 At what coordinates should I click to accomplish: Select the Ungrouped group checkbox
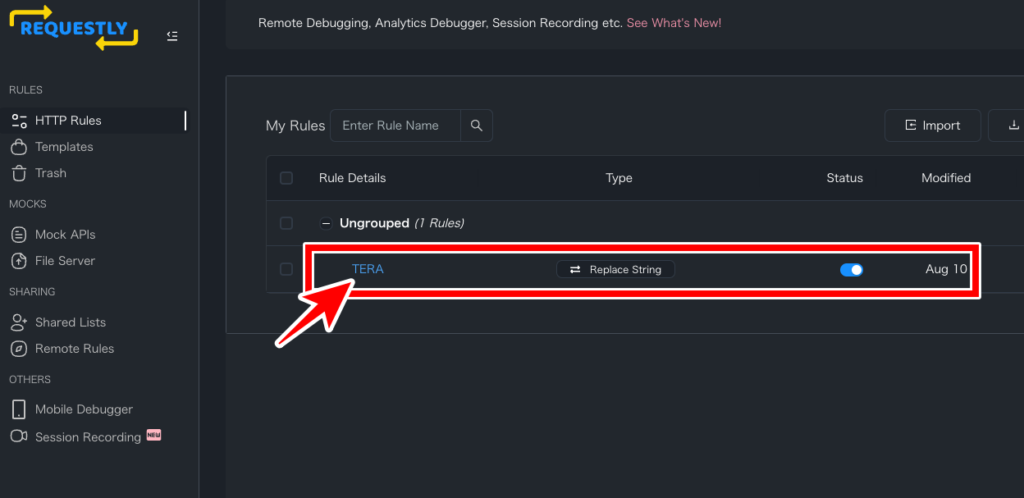[x=286, y=223]
